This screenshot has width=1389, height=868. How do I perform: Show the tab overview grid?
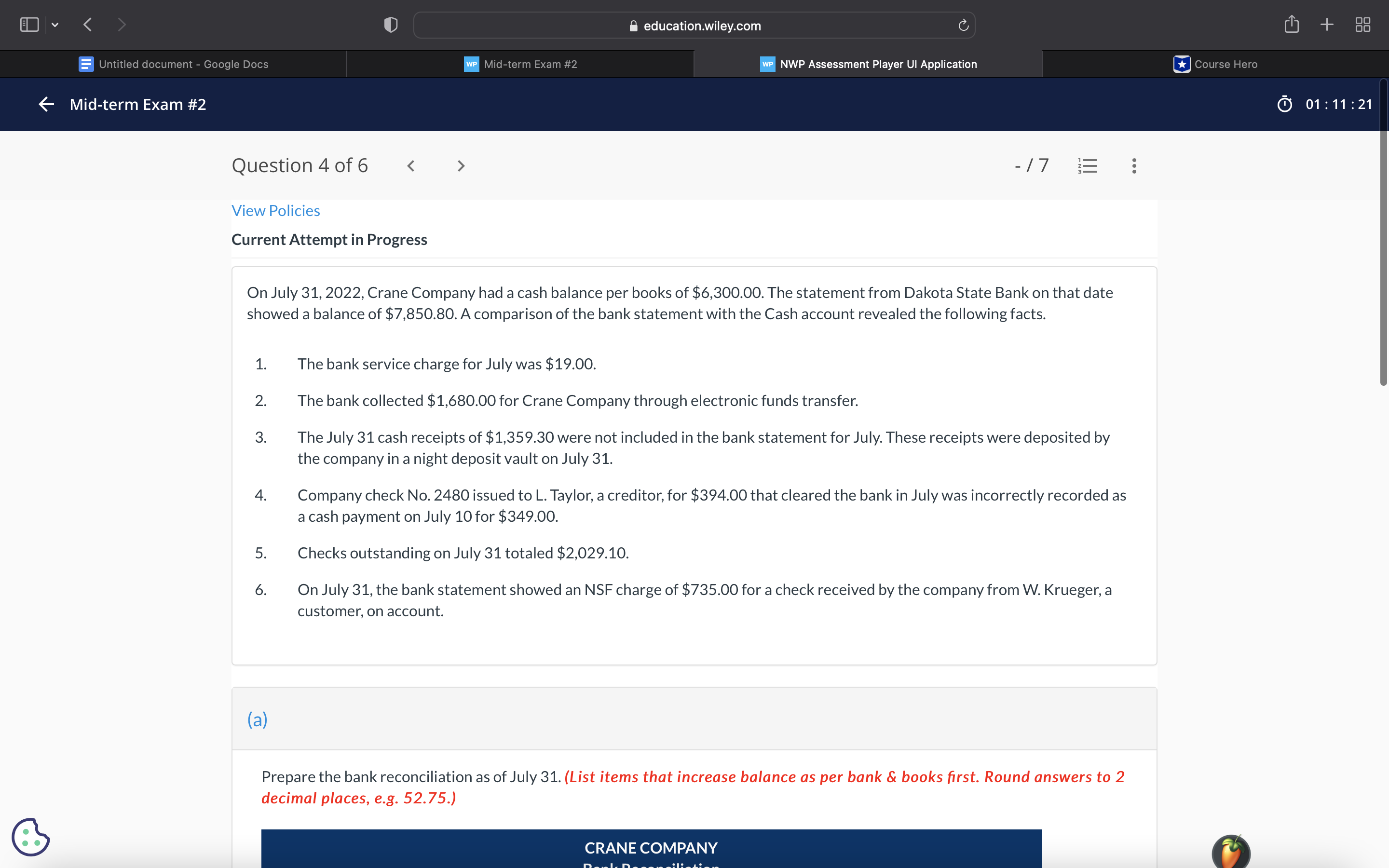point(1362,24)
